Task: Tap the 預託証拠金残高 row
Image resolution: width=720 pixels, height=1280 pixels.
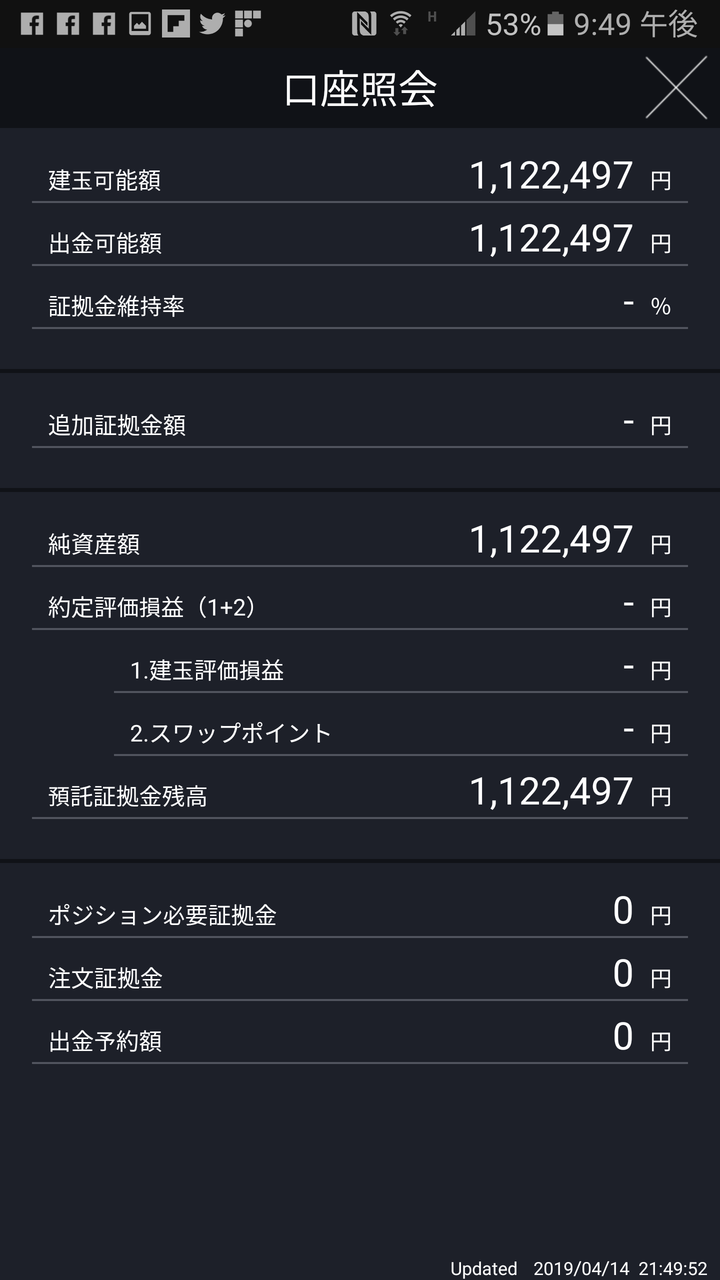Action: coord(360,794)
